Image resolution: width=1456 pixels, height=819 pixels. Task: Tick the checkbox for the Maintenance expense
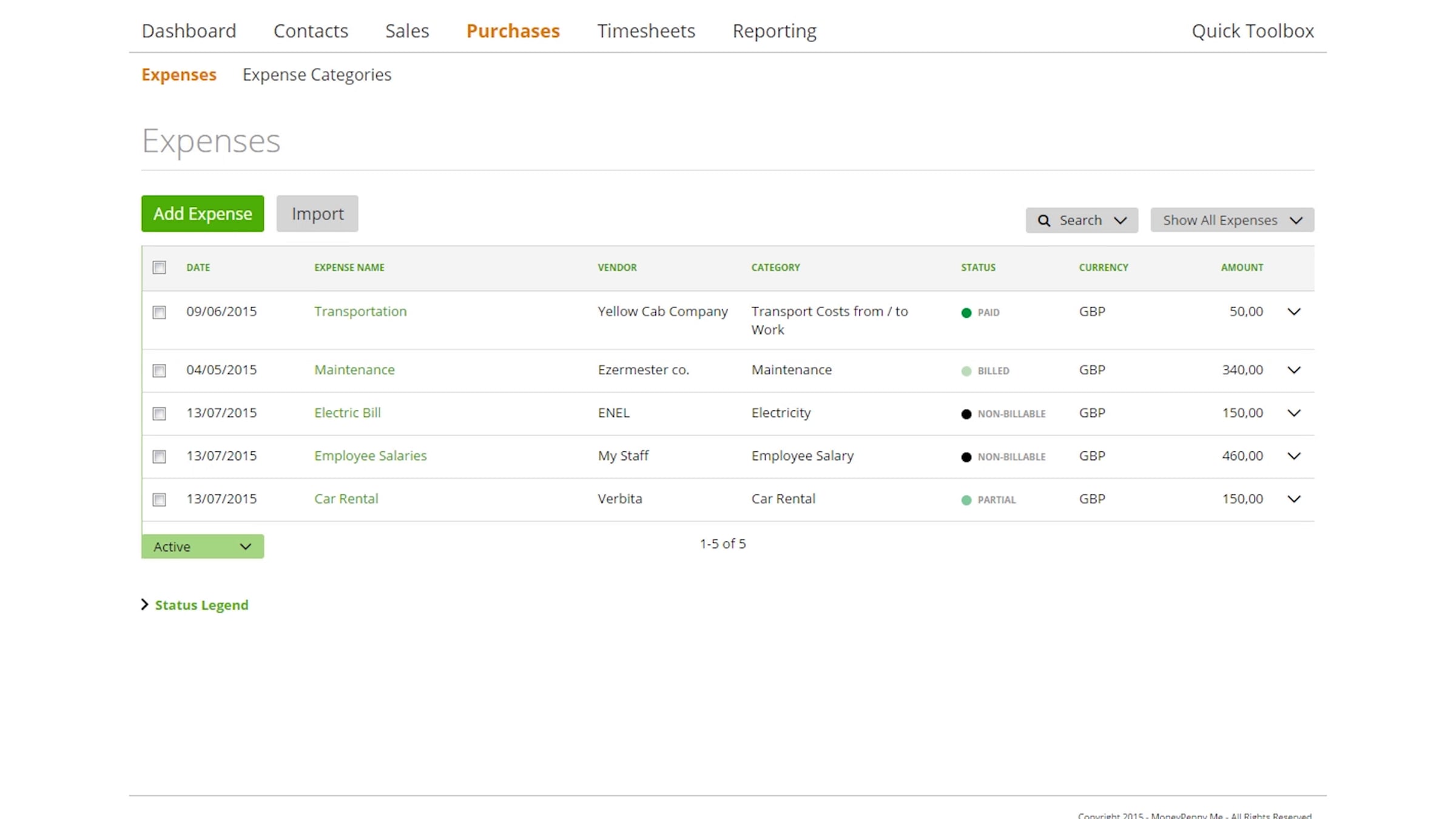point(159,371)
